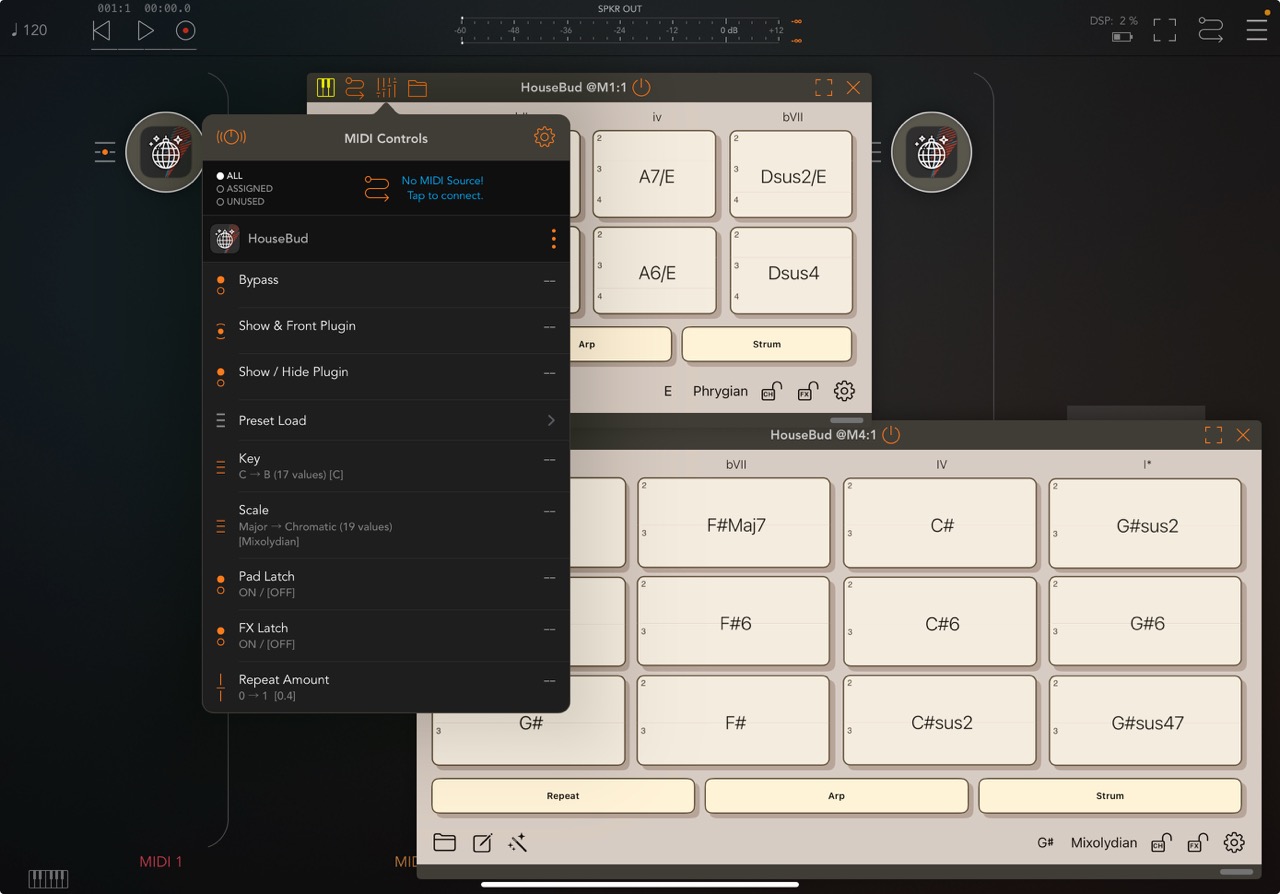Toggle power for HouseBud @M1:1
Viewport: 1280px width, 894px height.
click(x=641, y=88)
